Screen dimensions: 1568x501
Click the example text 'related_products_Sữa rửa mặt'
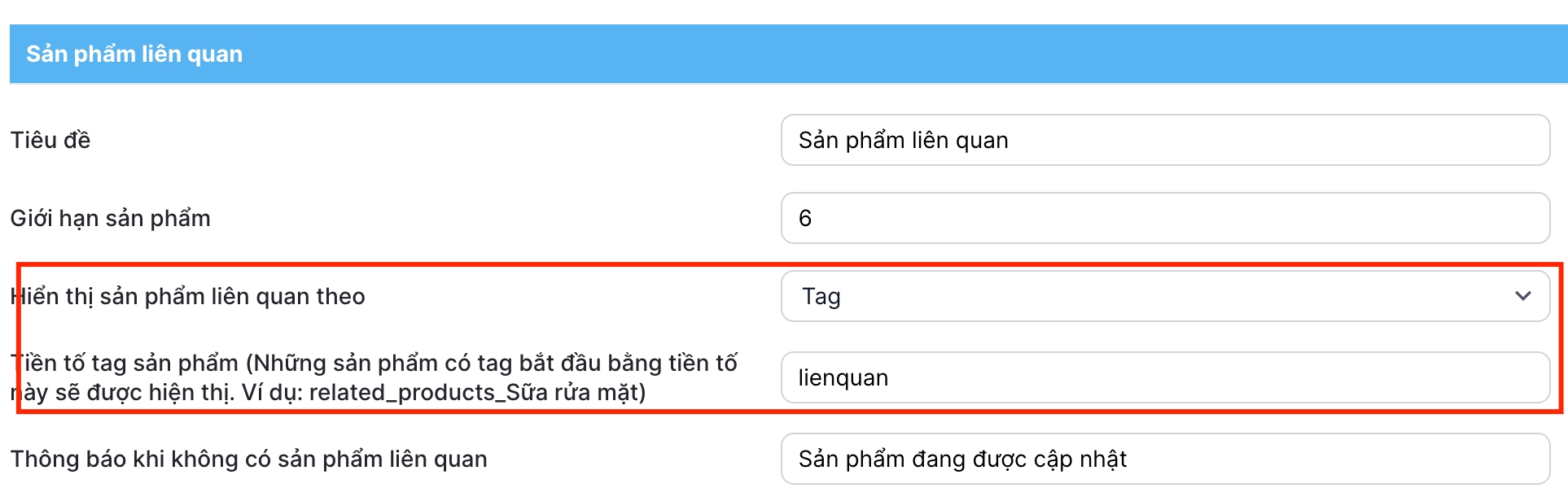point(476,392)
